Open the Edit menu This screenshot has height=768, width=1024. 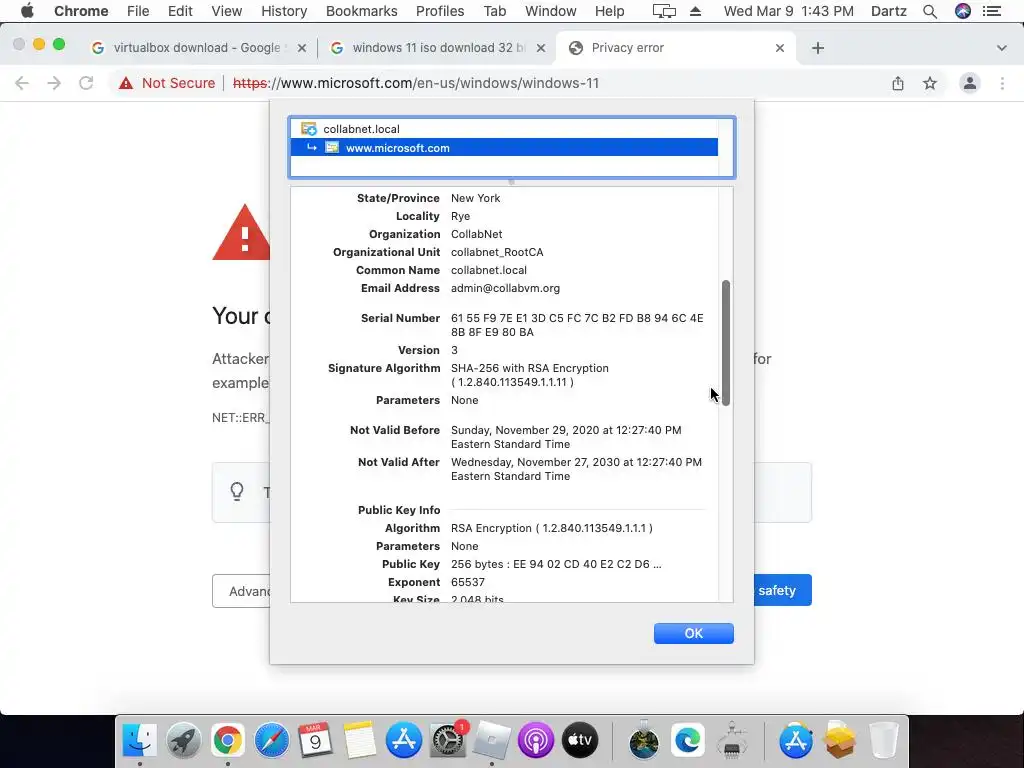pos(180,11)
